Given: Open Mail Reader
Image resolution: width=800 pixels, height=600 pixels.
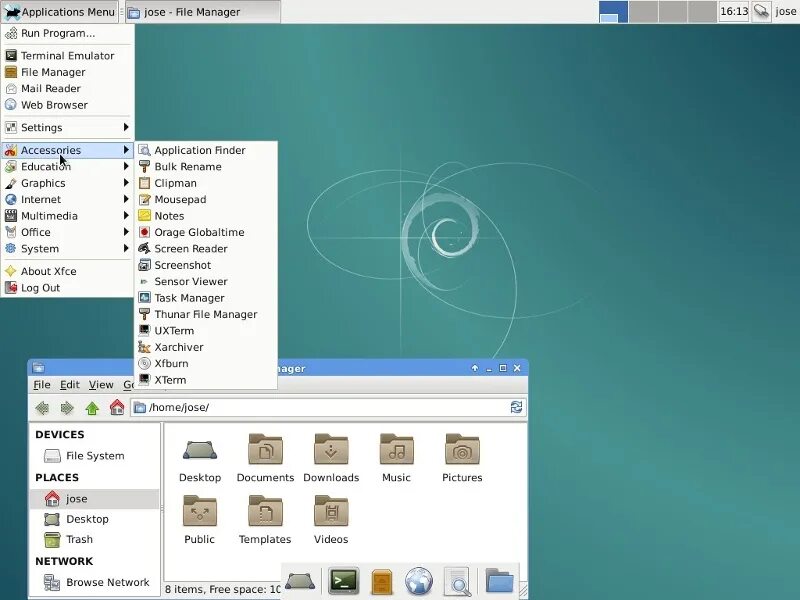Looking at the screenshot, I should point(67,88).
